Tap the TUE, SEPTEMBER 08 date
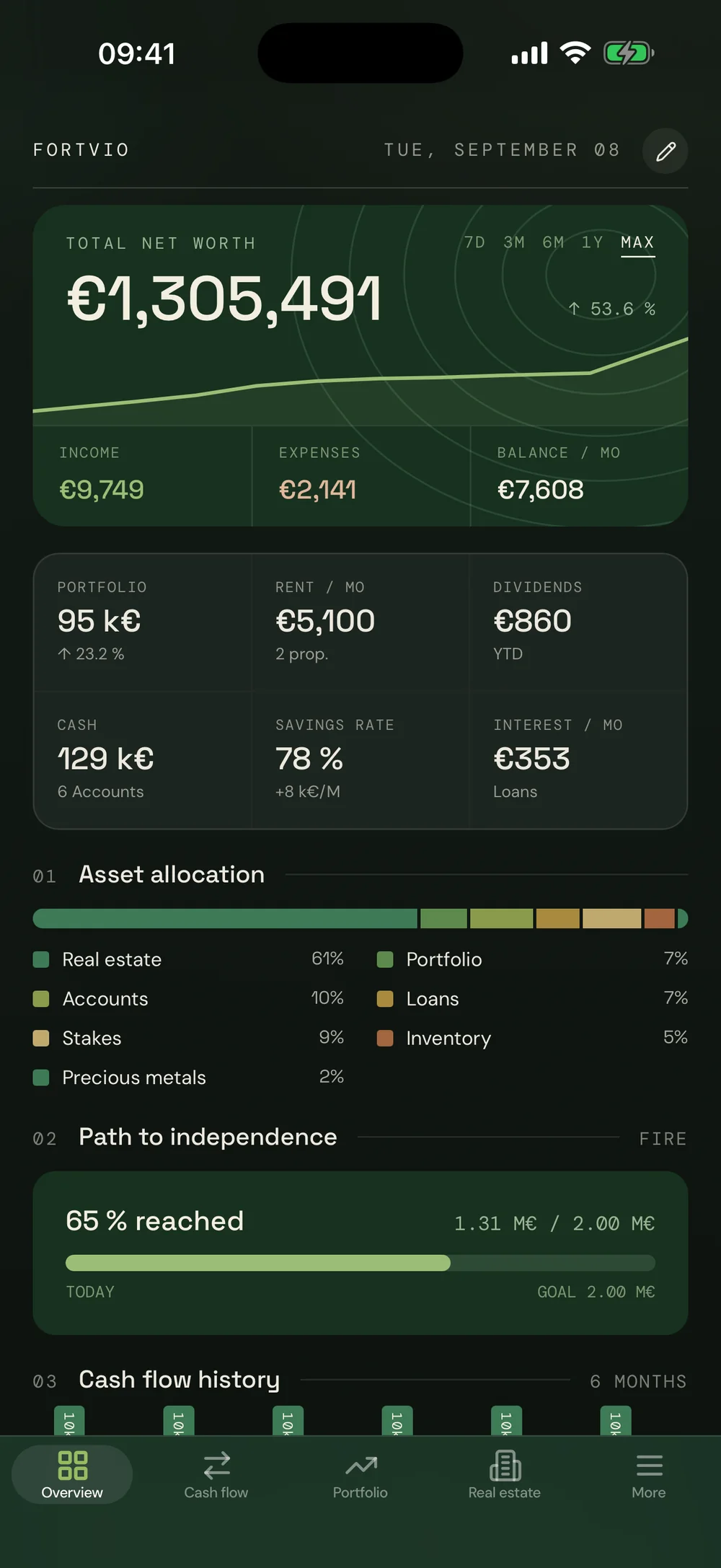Screen dimensions: 721x1568 pos(502,150)
